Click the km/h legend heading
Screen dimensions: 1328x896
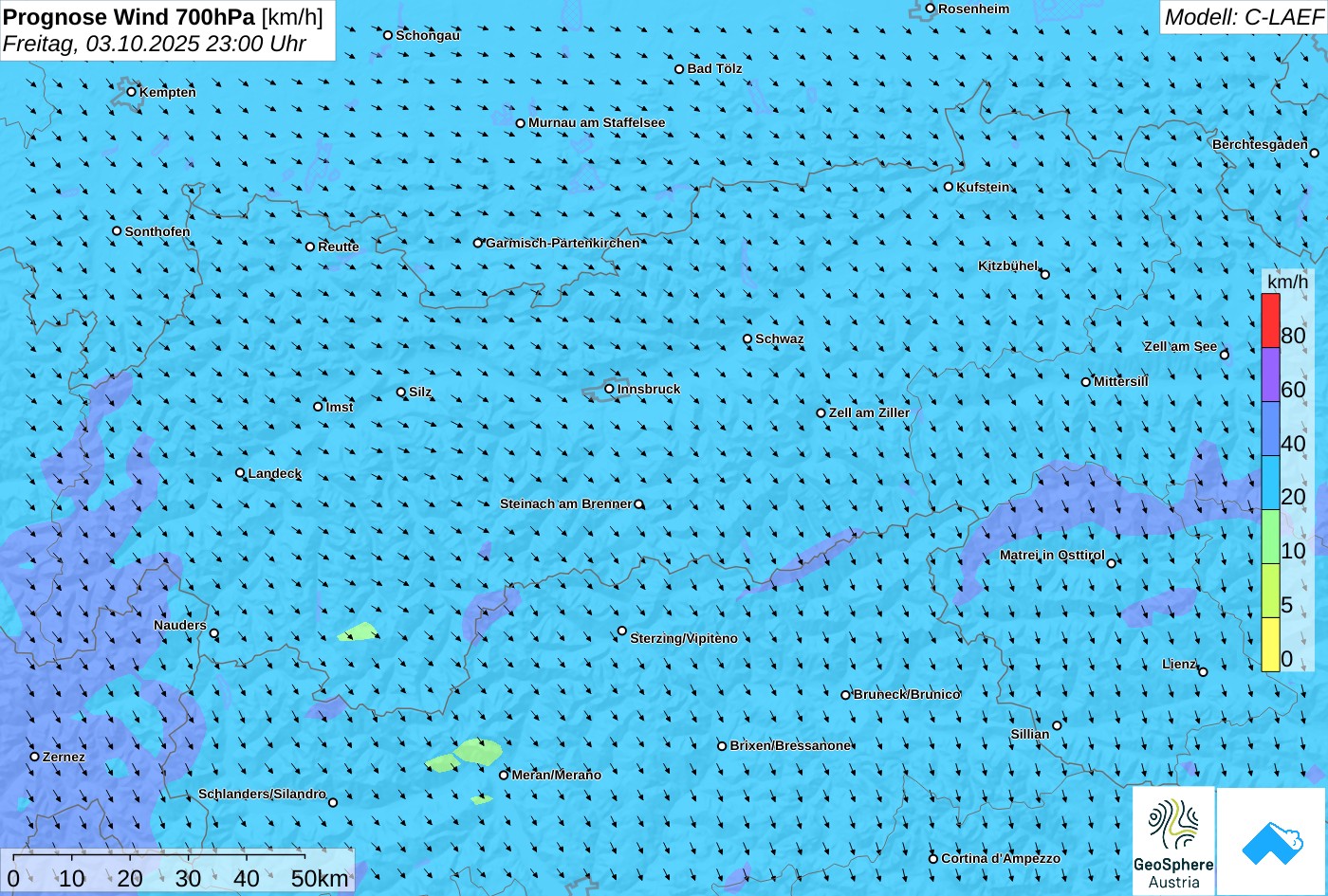tap(1287, 282)
